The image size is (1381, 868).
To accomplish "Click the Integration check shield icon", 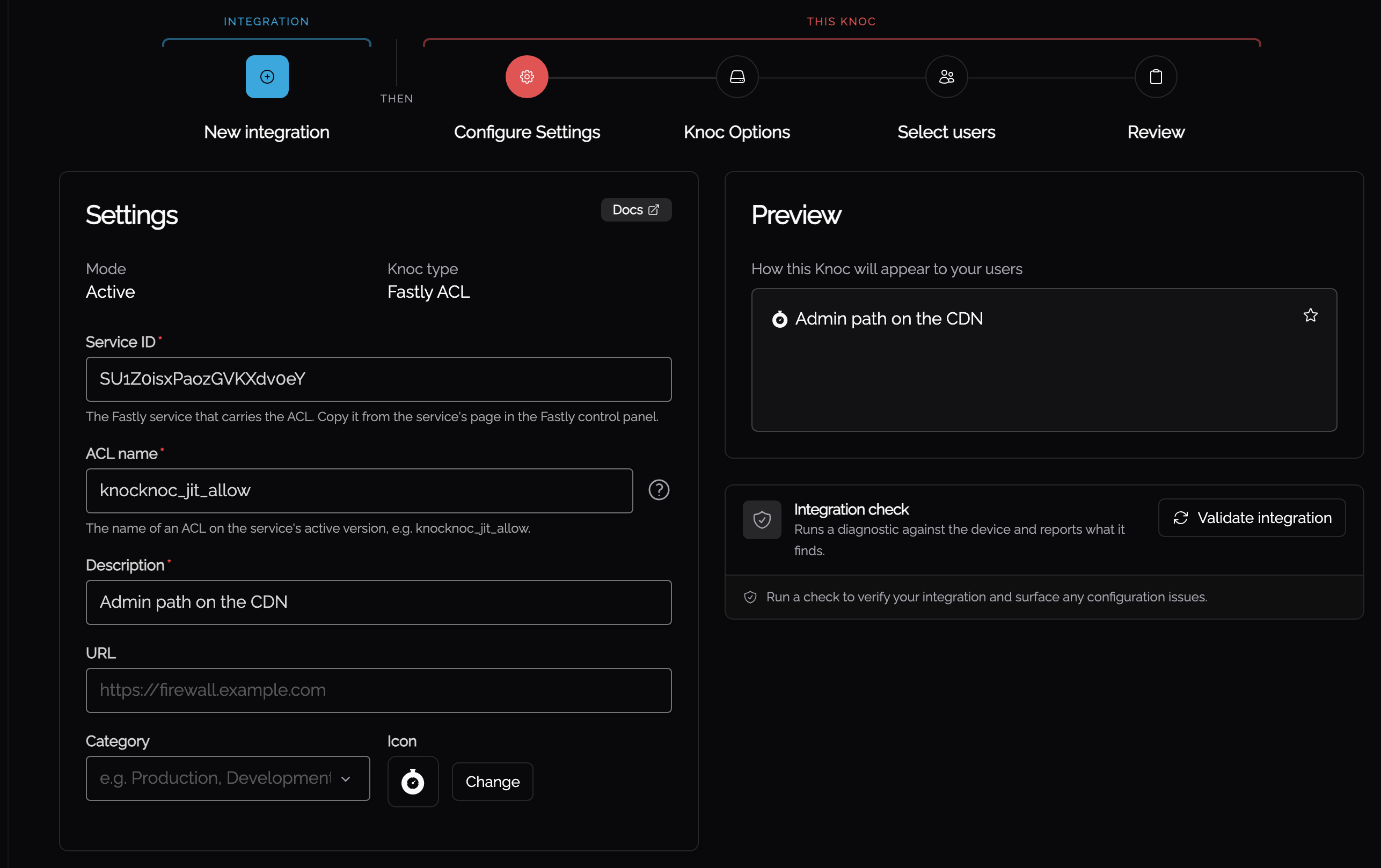I will (x=762, y=520).
